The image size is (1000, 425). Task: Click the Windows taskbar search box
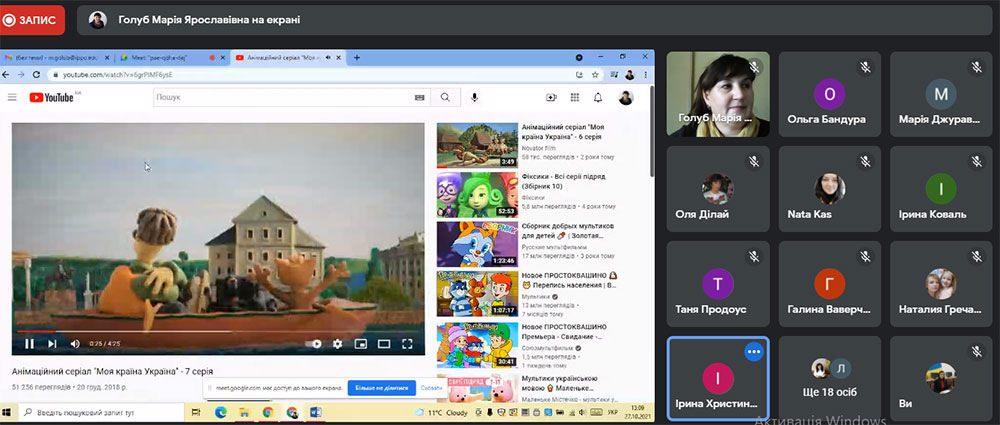tap(102, 413)
